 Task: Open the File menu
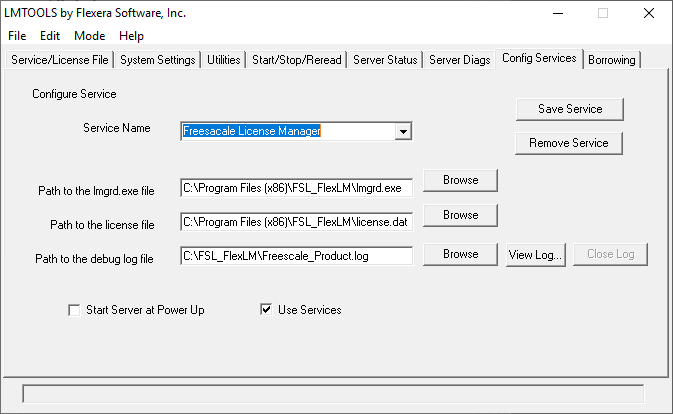(17, 36)
